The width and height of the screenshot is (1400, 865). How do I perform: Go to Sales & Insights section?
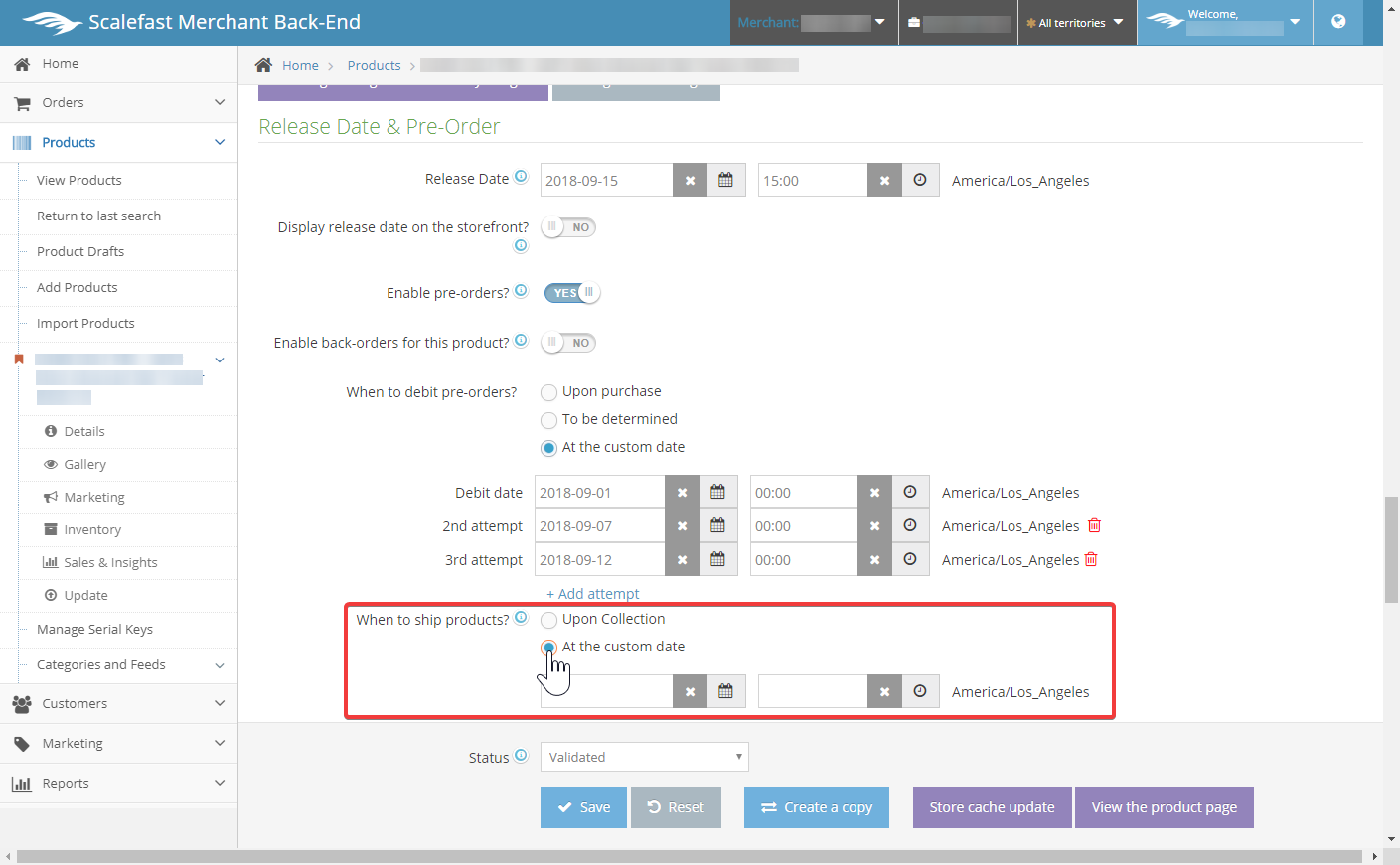coord(109,562)
